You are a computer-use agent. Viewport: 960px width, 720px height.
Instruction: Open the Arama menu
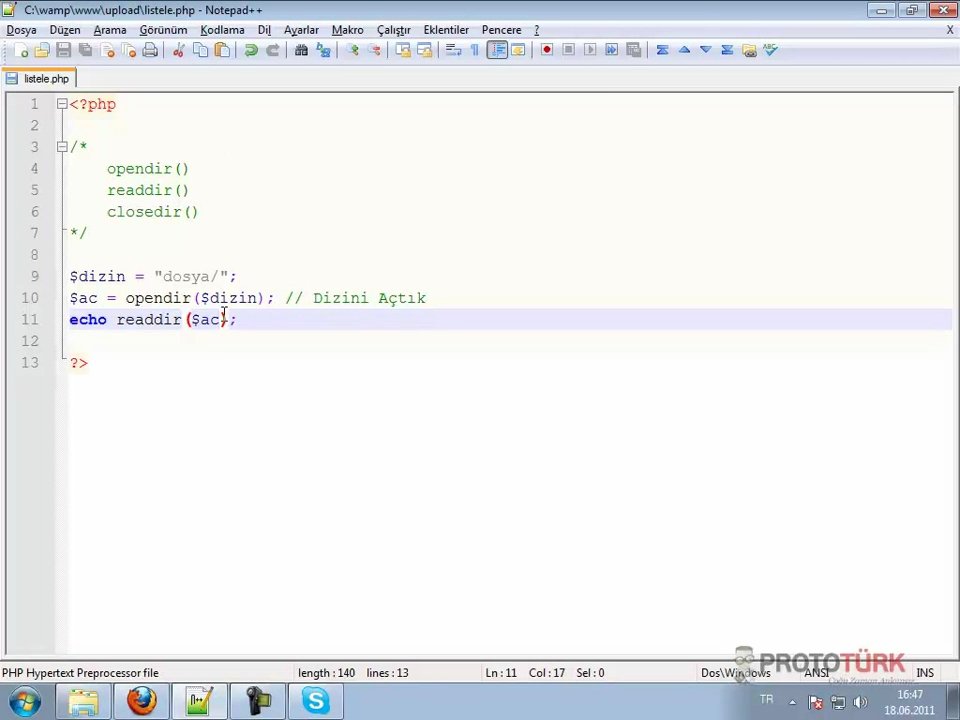click(x=110, y=30)
